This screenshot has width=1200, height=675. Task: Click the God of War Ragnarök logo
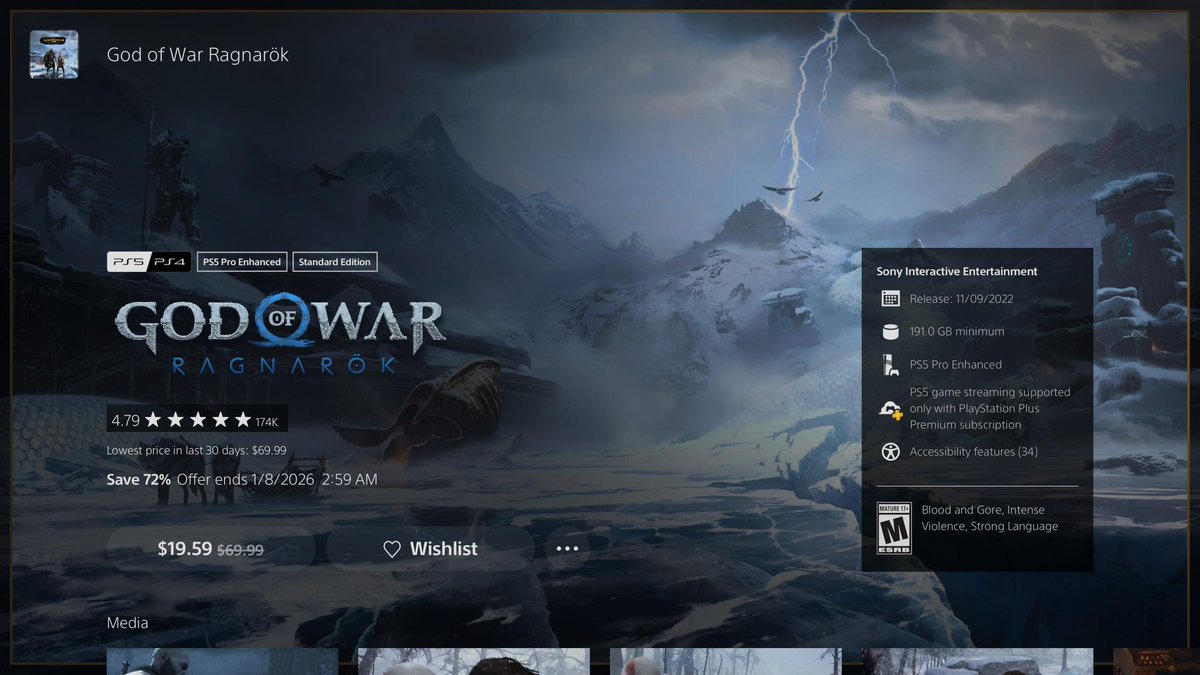pyautogui.click(x=279, y=336)
